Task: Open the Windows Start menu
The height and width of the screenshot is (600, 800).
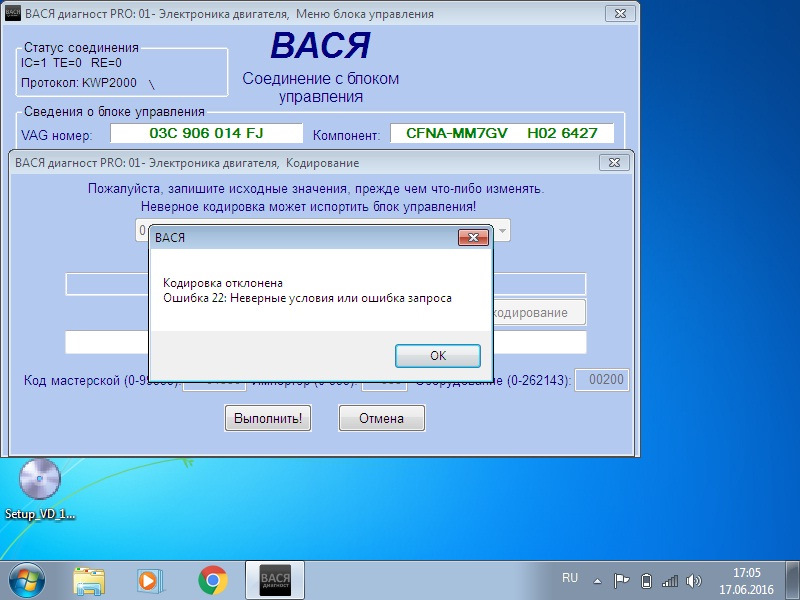Action: (x=27, y=581)
